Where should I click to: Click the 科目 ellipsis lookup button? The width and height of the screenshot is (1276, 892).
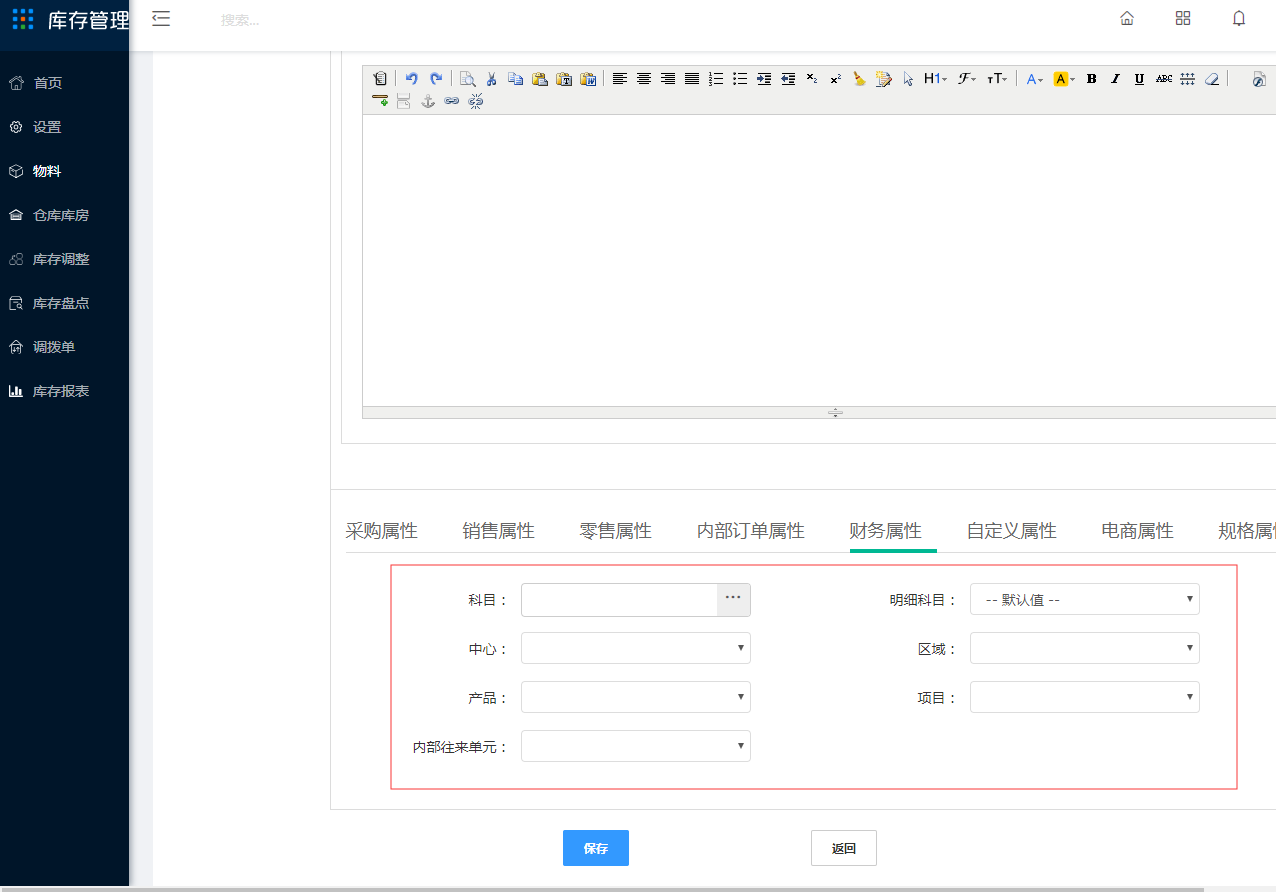(x=733, y=600)
